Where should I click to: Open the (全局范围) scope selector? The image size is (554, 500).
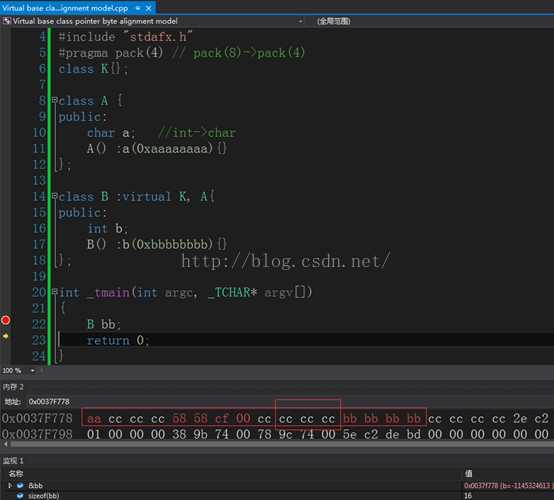tap(334, 21)
